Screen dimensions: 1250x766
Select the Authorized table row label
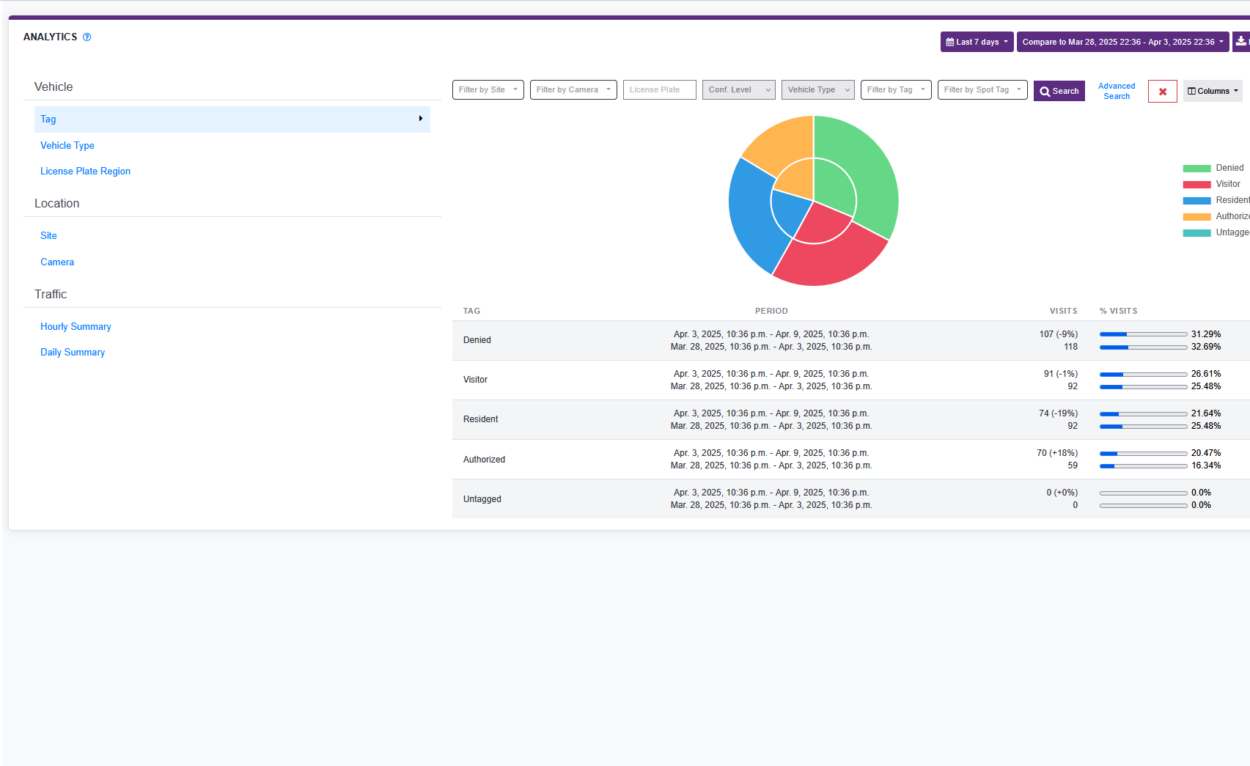[x=484, y=460]
